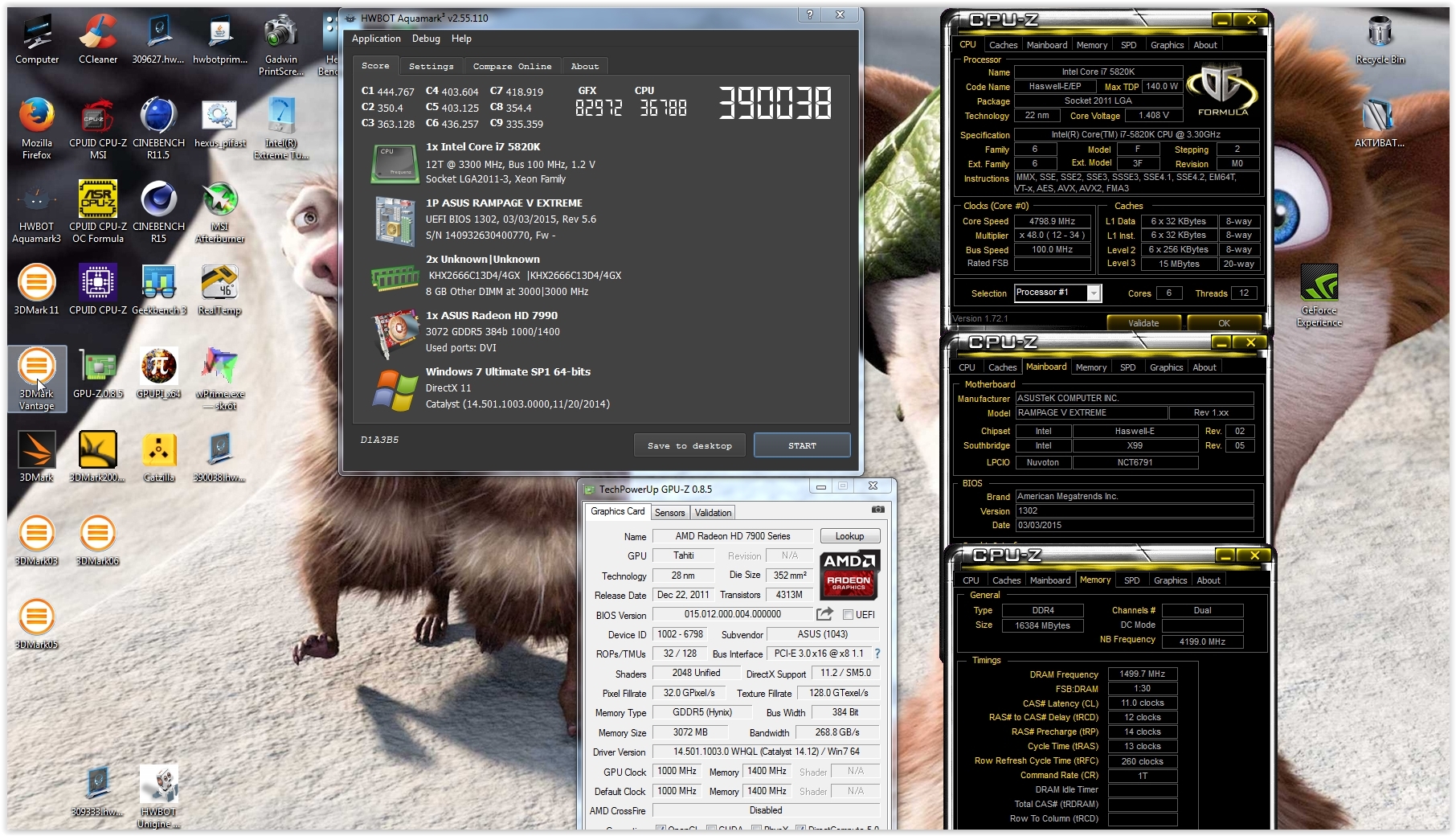This screenshot has height=836, width=1456.
Task: Open the Computer desktop icon
Action: coord(37,39)
